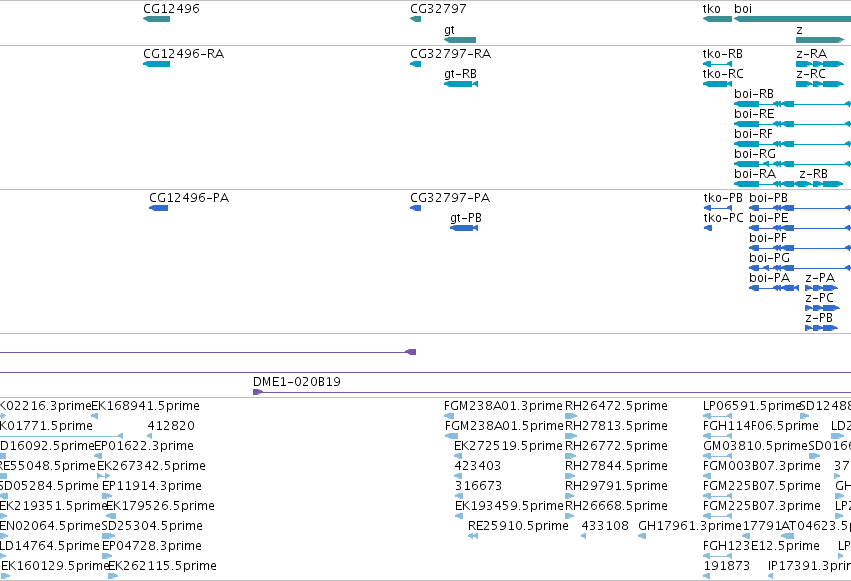Select EST EP11914.3prime
The image size is (851, 581).
(107, 497)
